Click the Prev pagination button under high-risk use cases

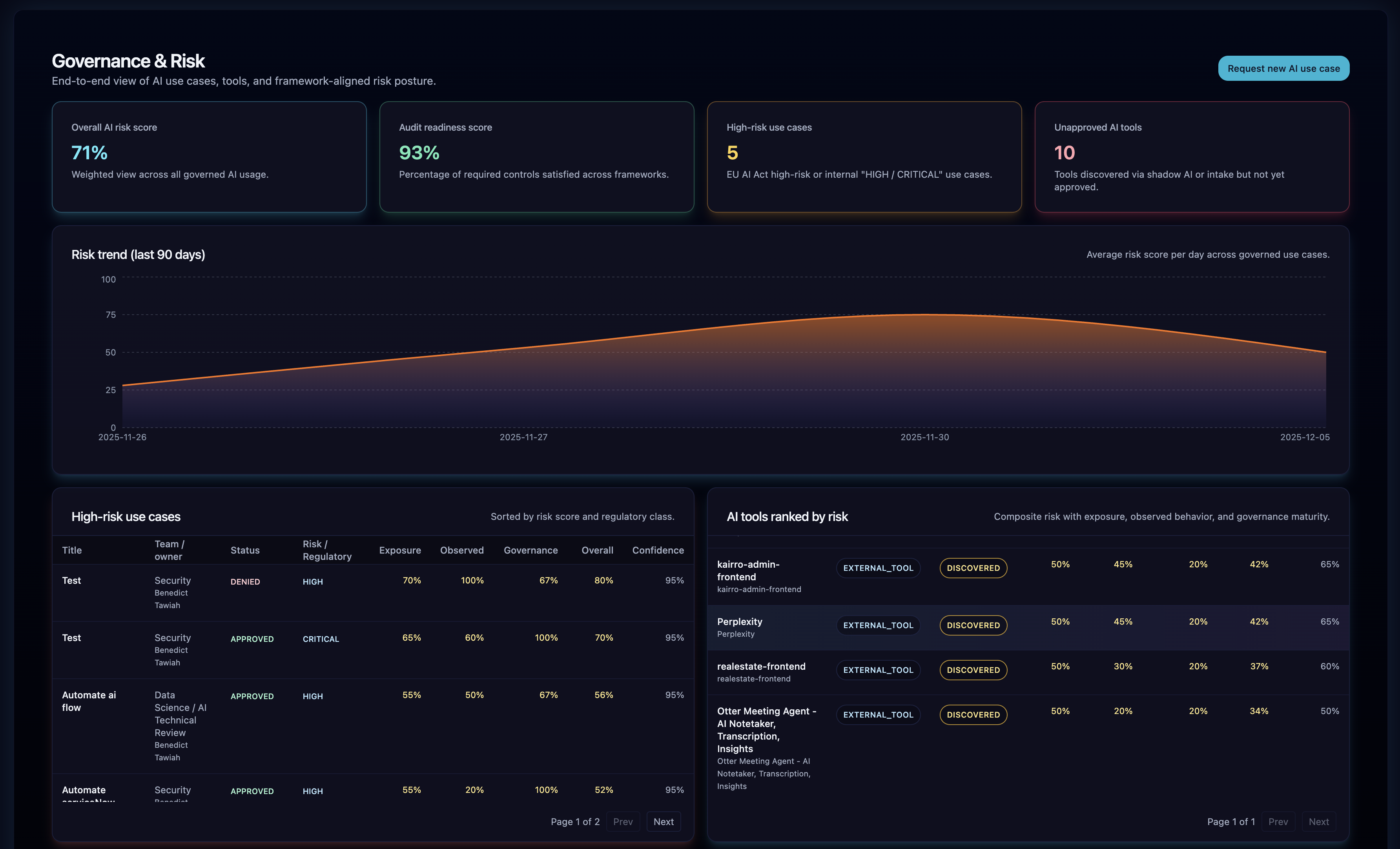pos(623,822)
